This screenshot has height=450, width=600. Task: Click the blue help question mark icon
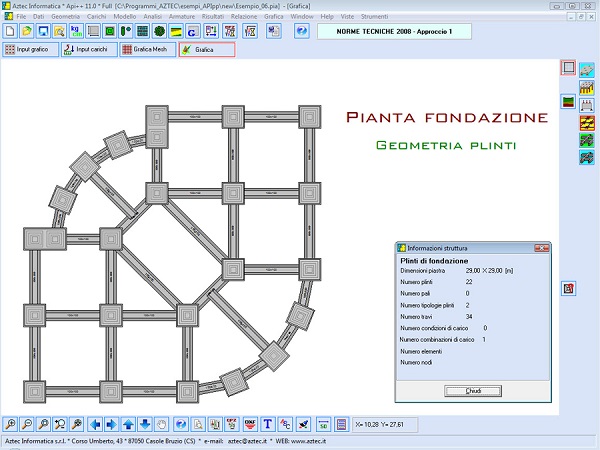pyautogui.click(x=302, y=32)
